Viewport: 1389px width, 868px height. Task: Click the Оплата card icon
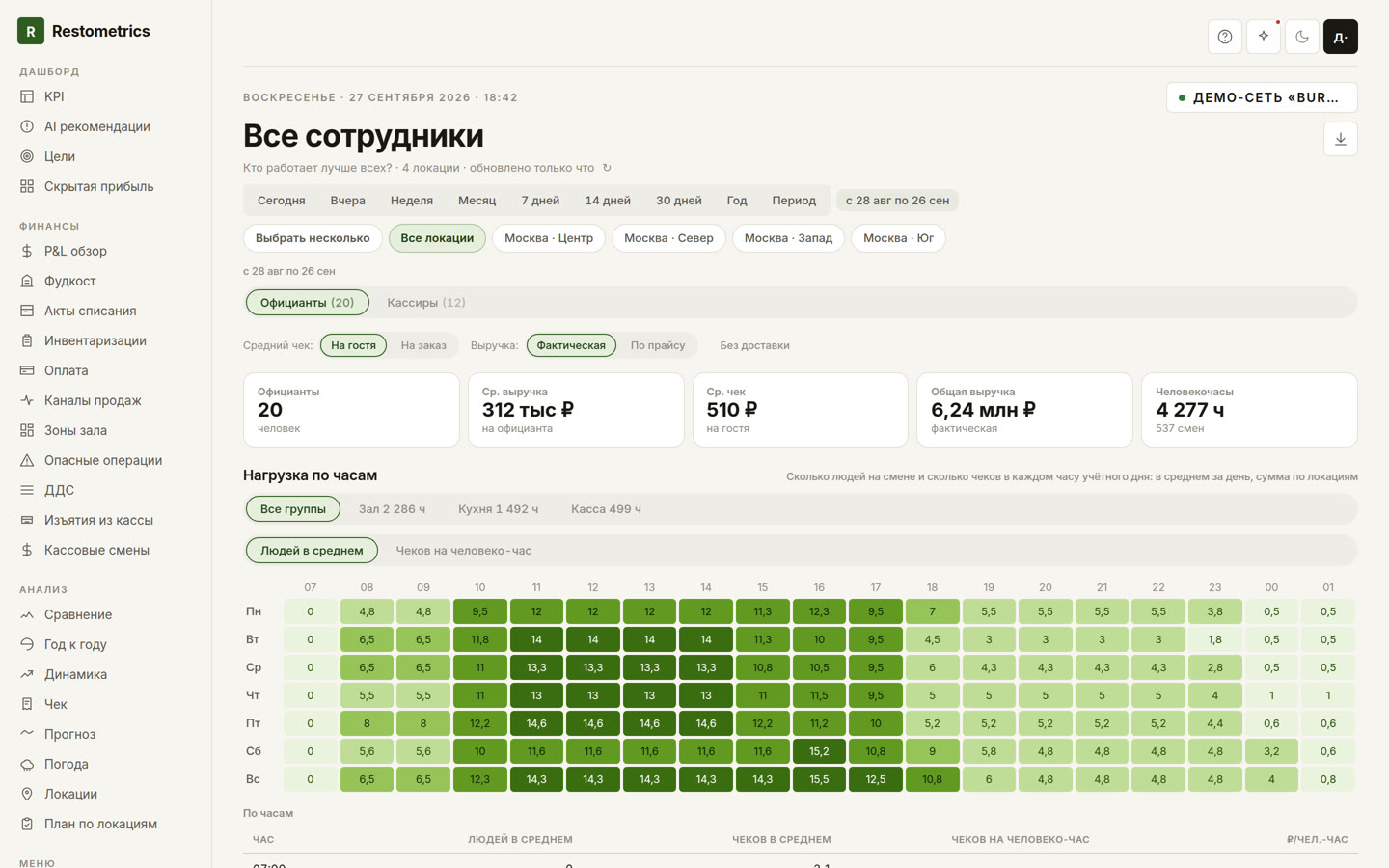pos(27,370)
